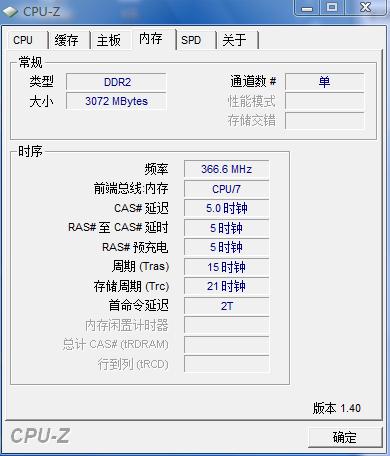Click the 3072 MBytes size field
Image resolution: width=390 pixels, height=456 pixels.
click(x=116, y=101)
